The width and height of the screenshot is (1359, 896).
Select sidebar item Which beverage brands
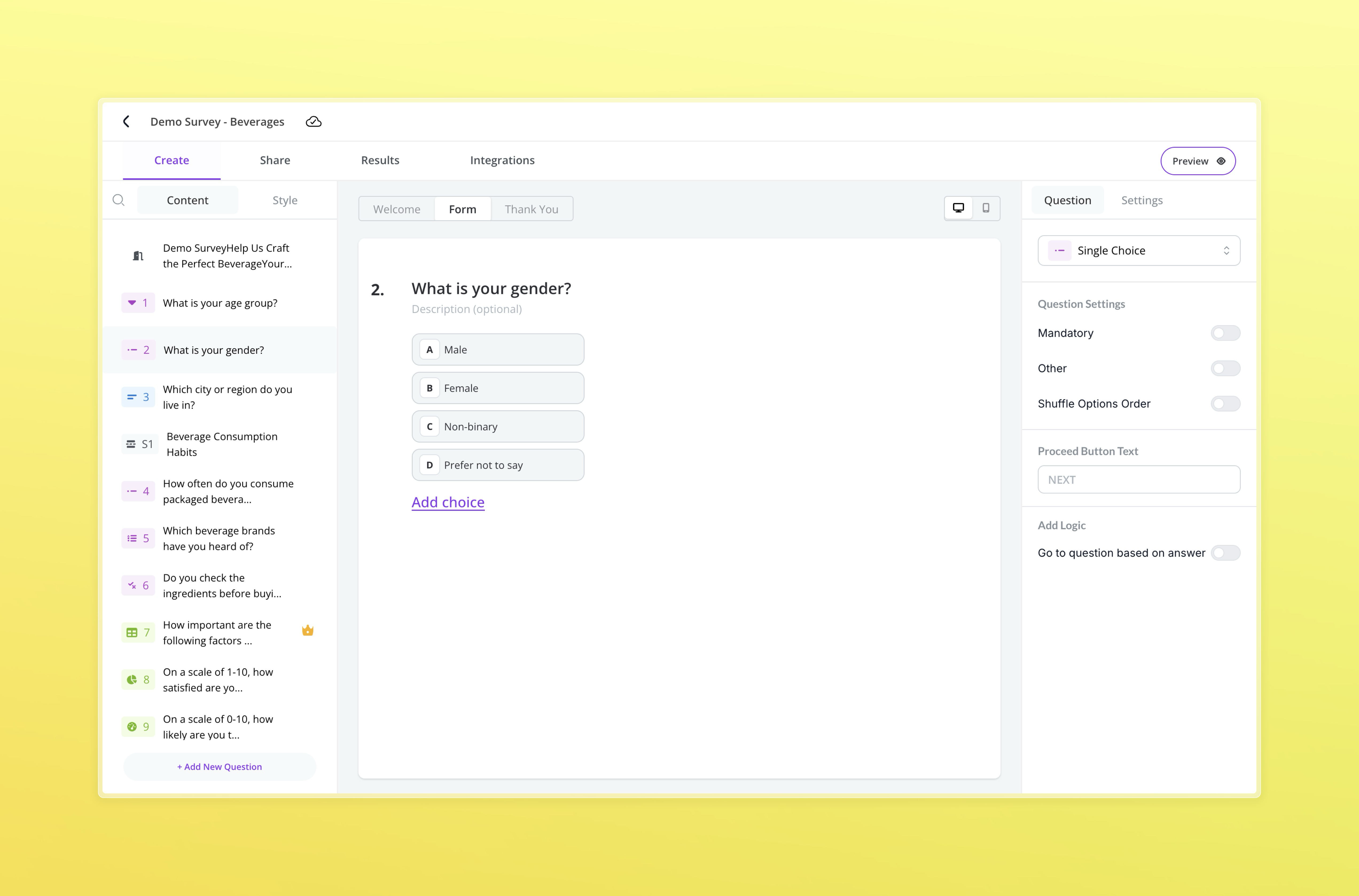(220, 538)
